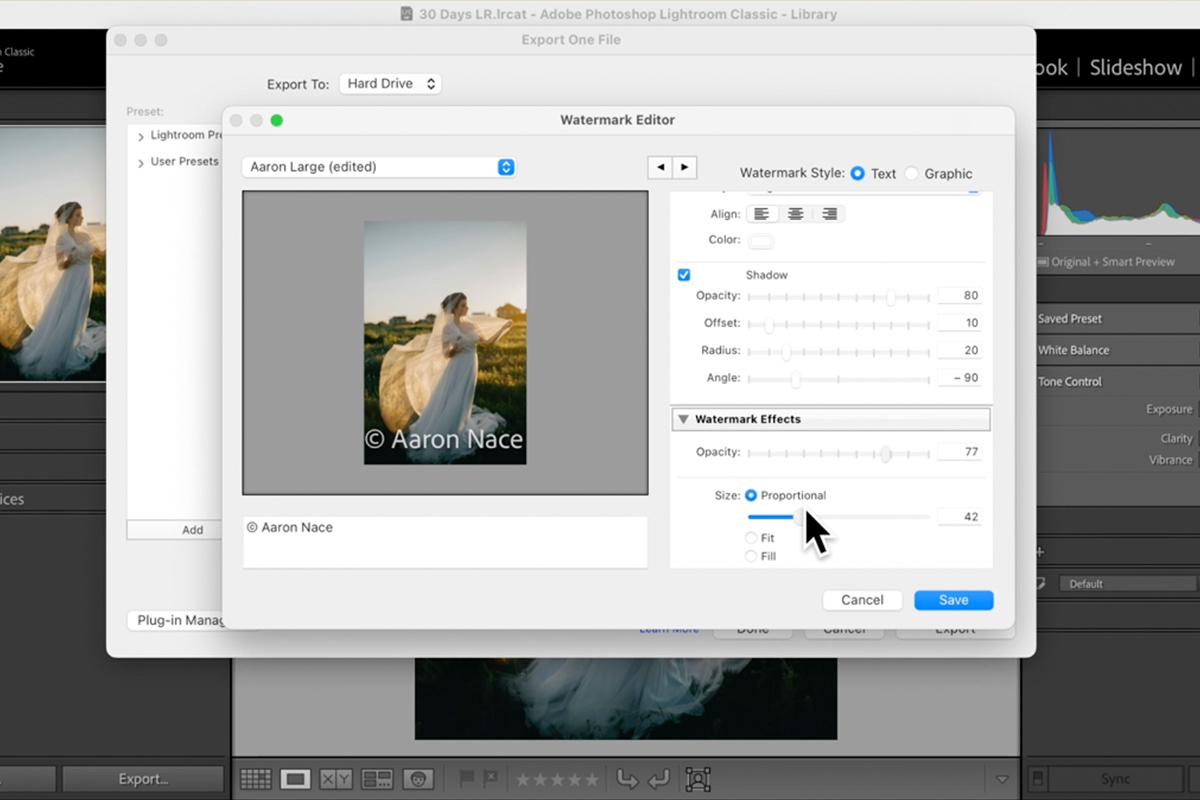
Task: Collapse the Watermark Effects section
Action: point(683,420)
